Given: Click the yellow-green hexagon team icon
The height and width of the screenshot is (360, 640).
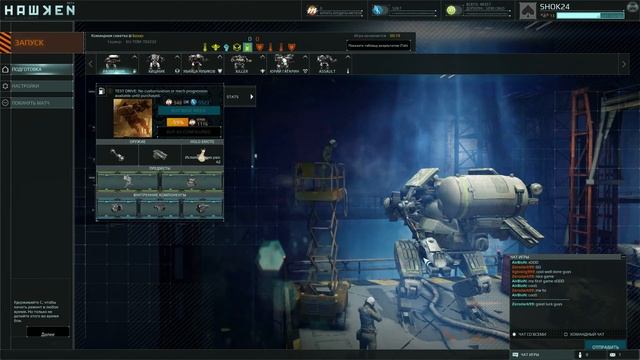Looking at the screenshot, I should pos(237,47).
